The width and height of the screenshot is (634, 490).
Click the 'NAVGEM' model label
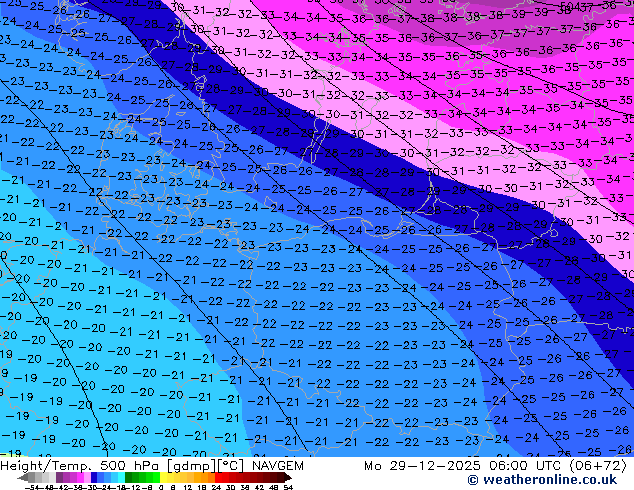pos(278,466)
